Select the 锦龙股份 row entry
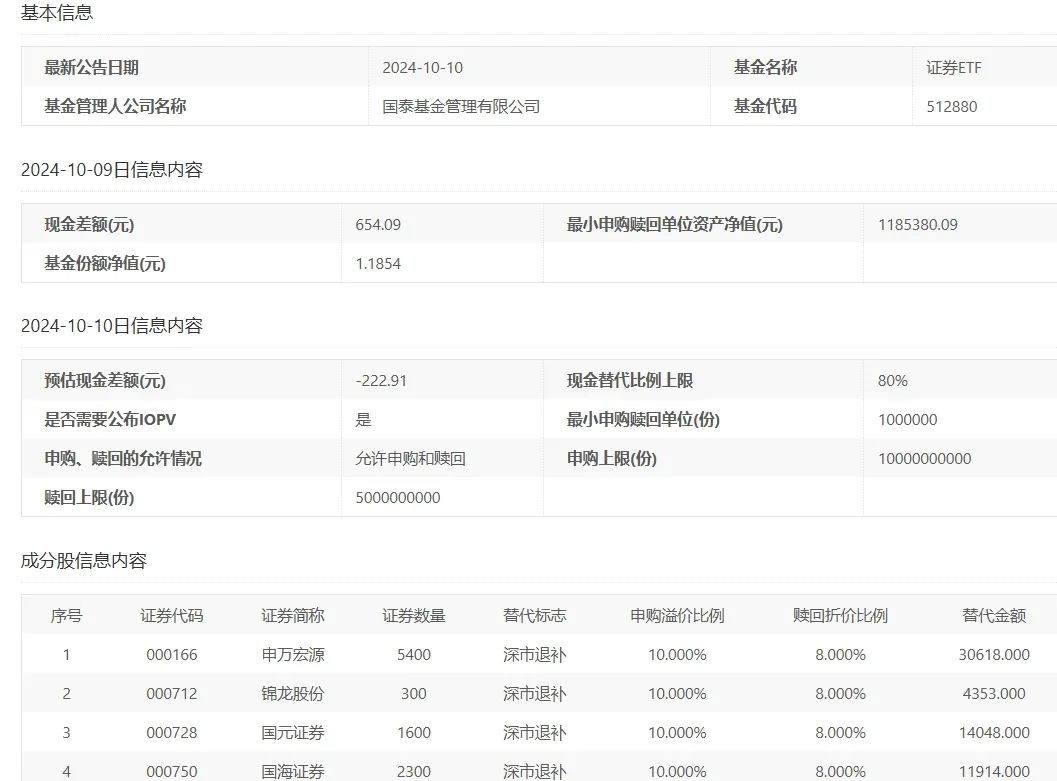Viewport: 1057px width, 781px height. point(294,693)
